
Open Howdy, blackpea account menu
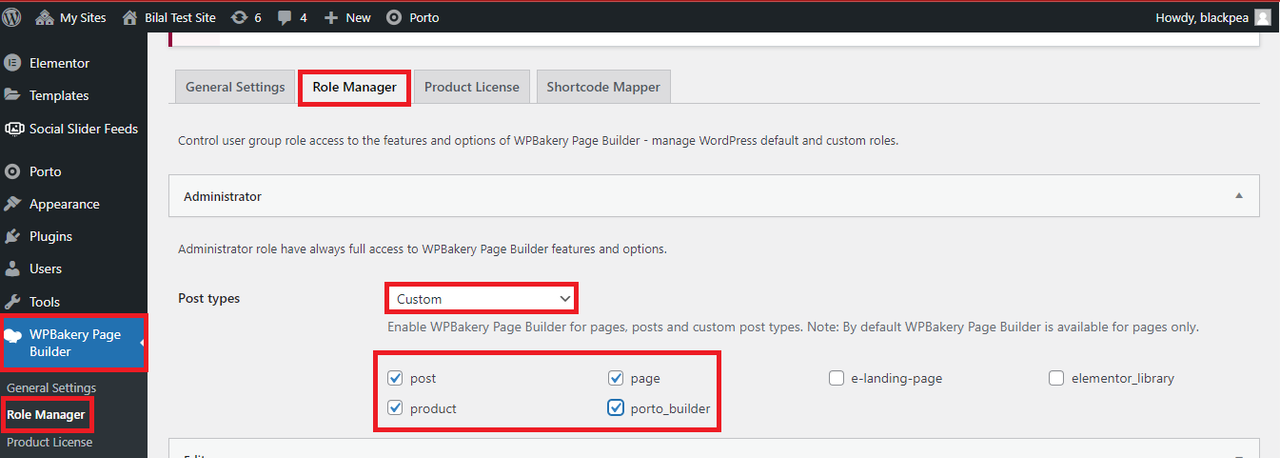[x=1213, y=17]
